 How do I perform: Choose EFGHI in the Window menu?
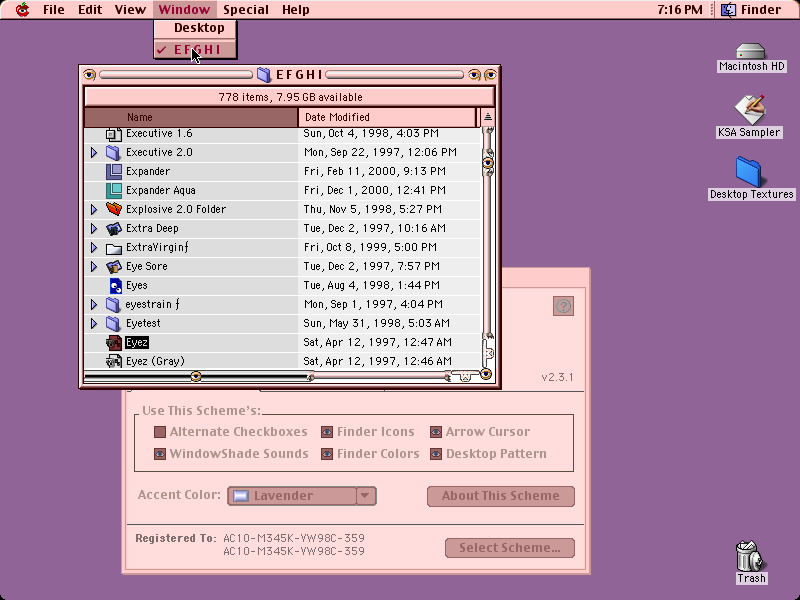pos(195,49)
